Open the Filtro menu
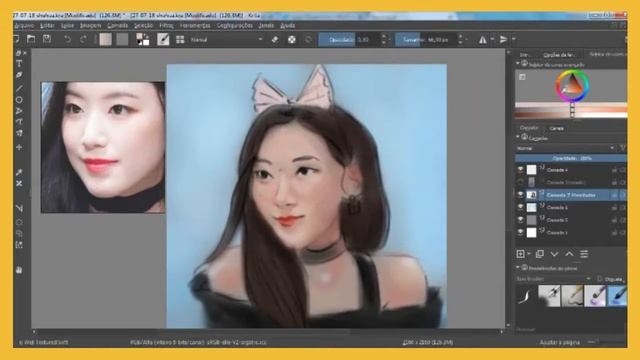Screen dimensions: 640x360 point(166,26)
